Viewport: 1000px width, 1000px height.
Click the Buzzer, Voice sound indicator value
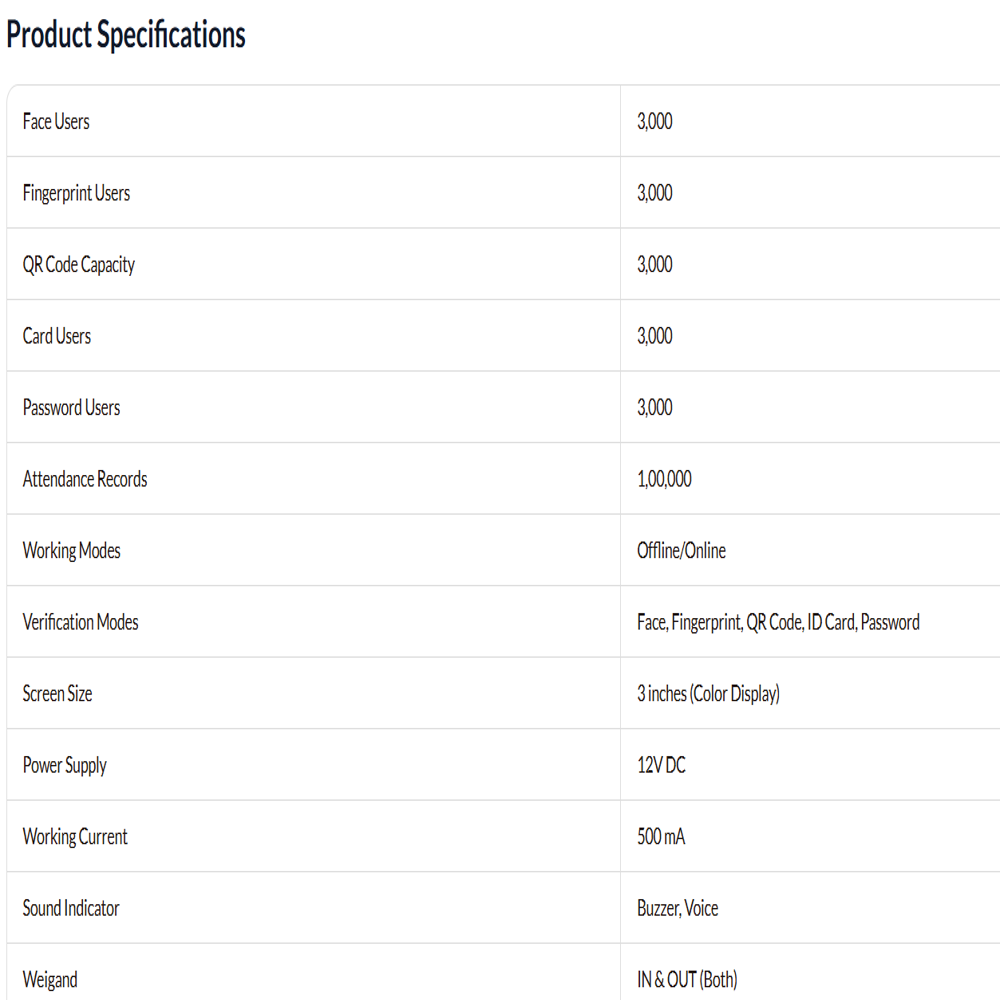click(677, 908)
